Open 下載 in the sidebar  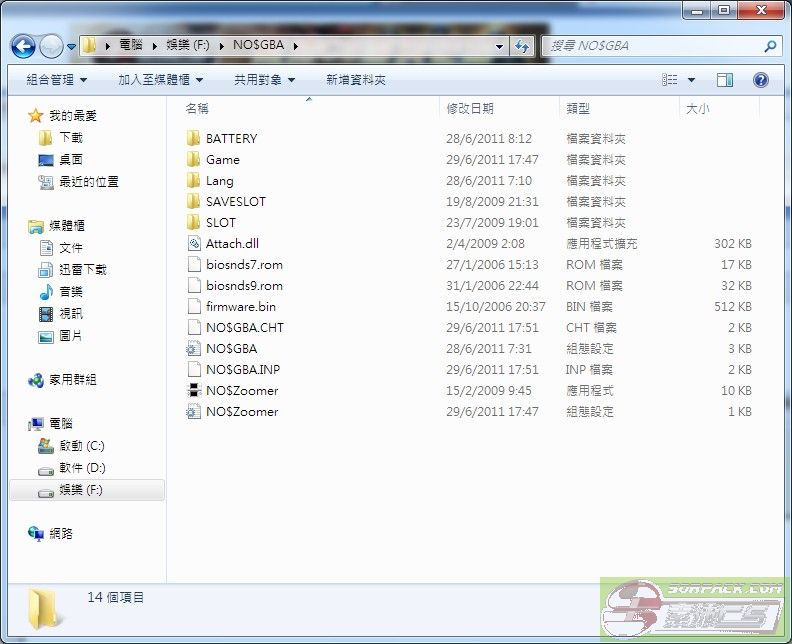pyautogui.click(x=71, y=137)
